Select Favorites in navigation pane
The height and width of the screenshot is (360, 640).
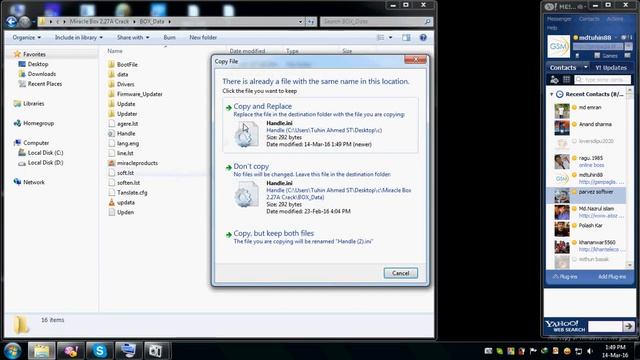click(x=34, y=54)
